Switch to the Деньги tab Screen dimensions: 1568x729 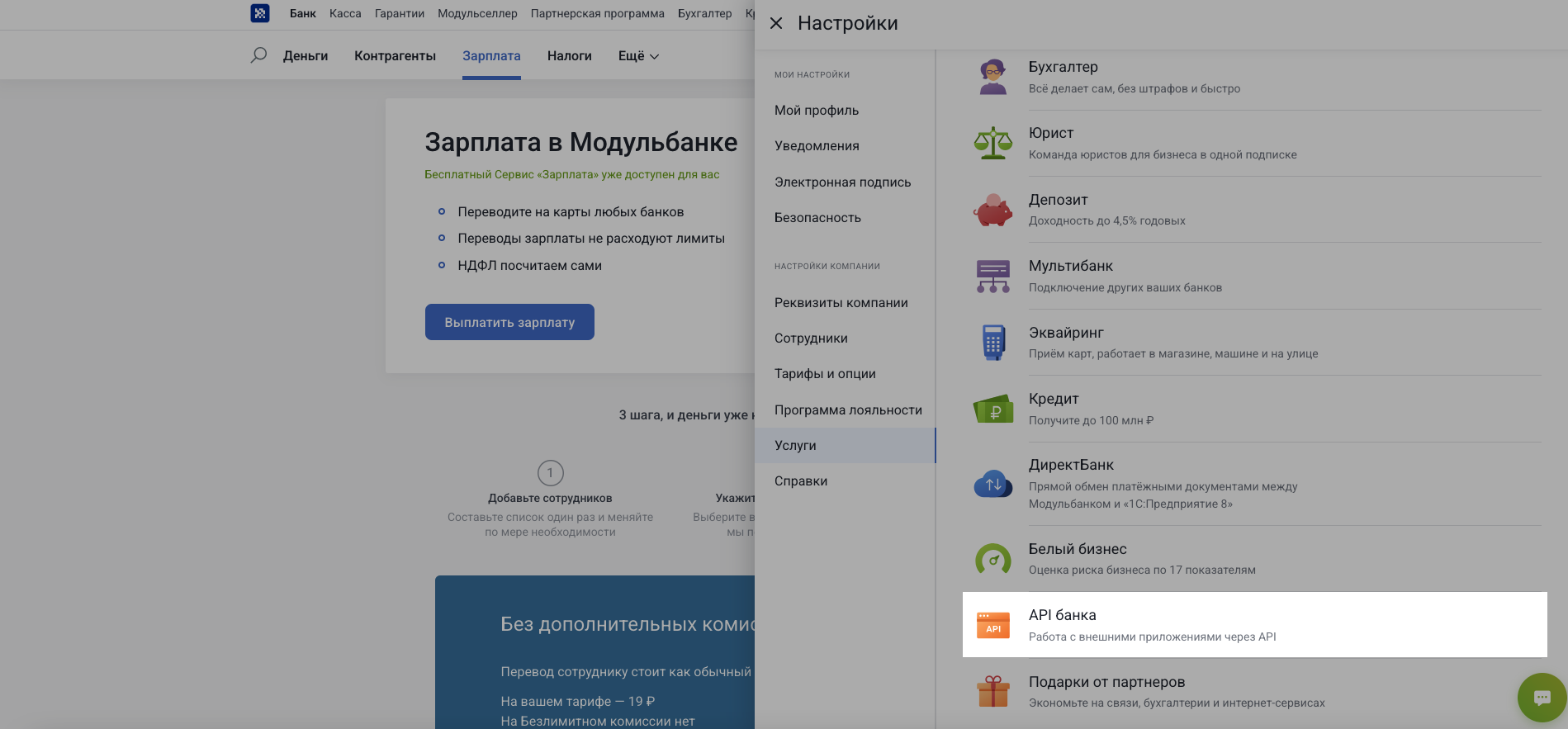tap(306, 56)
